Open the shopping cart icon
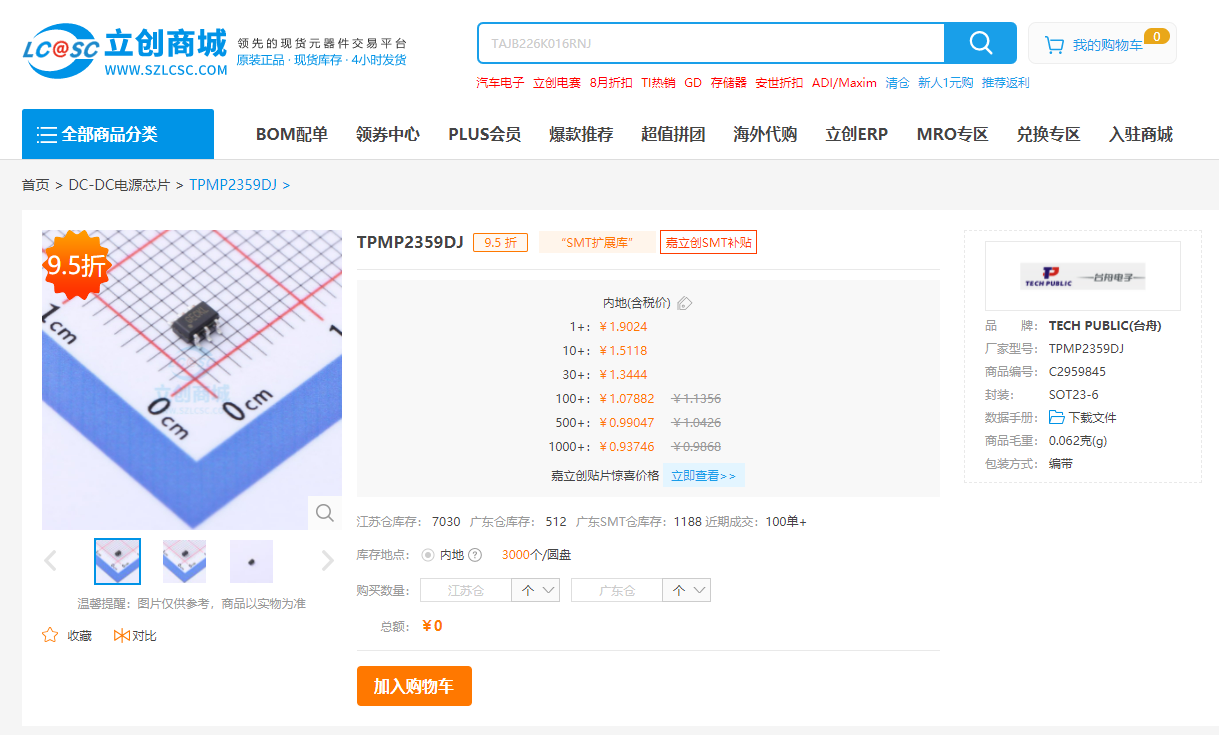 (1054, 45)
